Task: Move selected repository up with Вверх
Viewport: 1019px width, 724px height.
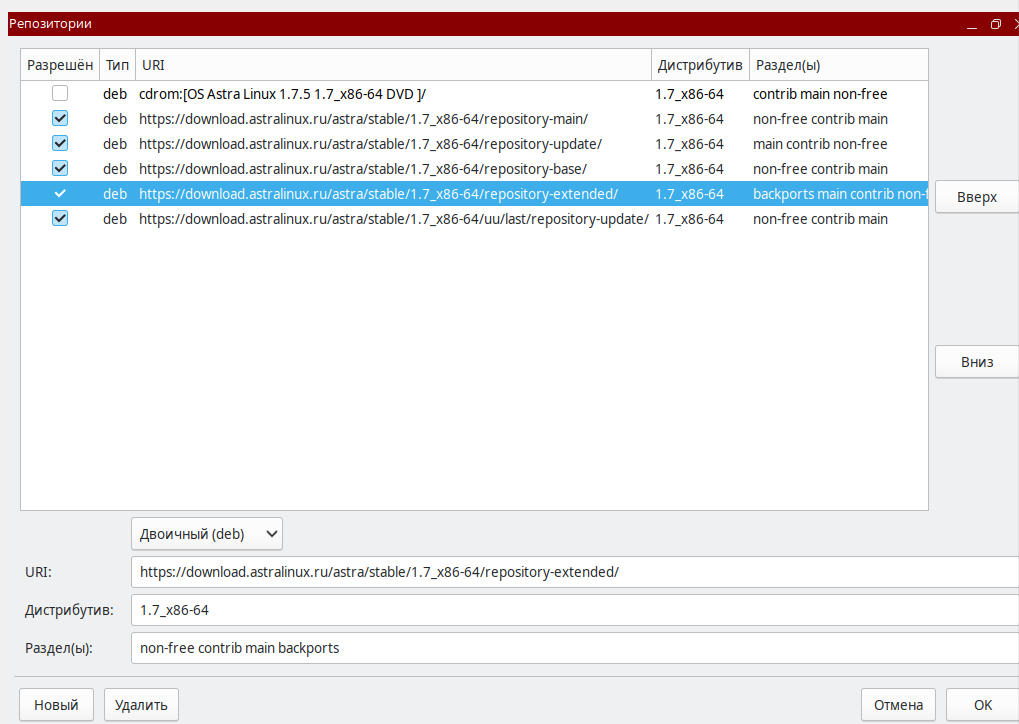Action: (977, 197)
